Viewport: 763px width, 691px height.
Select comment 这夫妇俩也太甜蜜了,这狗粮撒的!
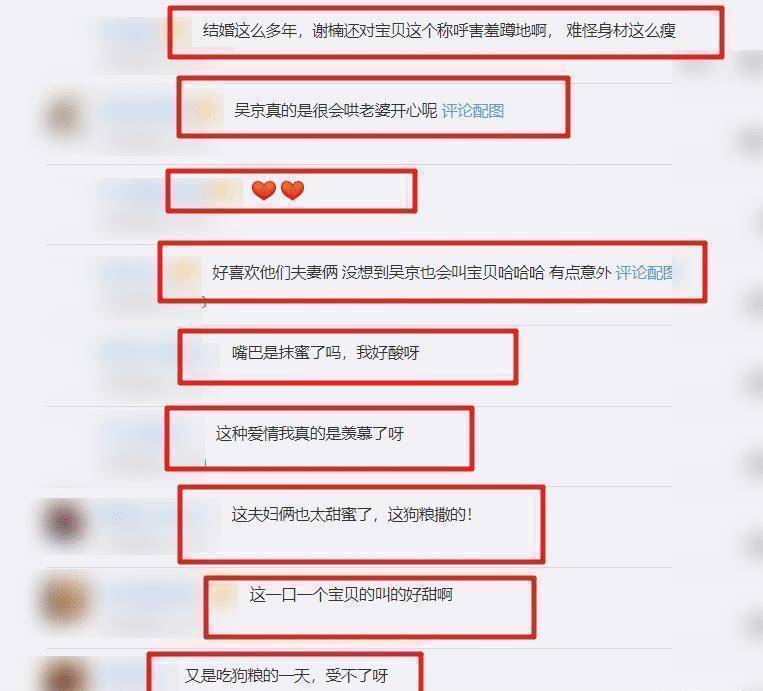point(352,514)
